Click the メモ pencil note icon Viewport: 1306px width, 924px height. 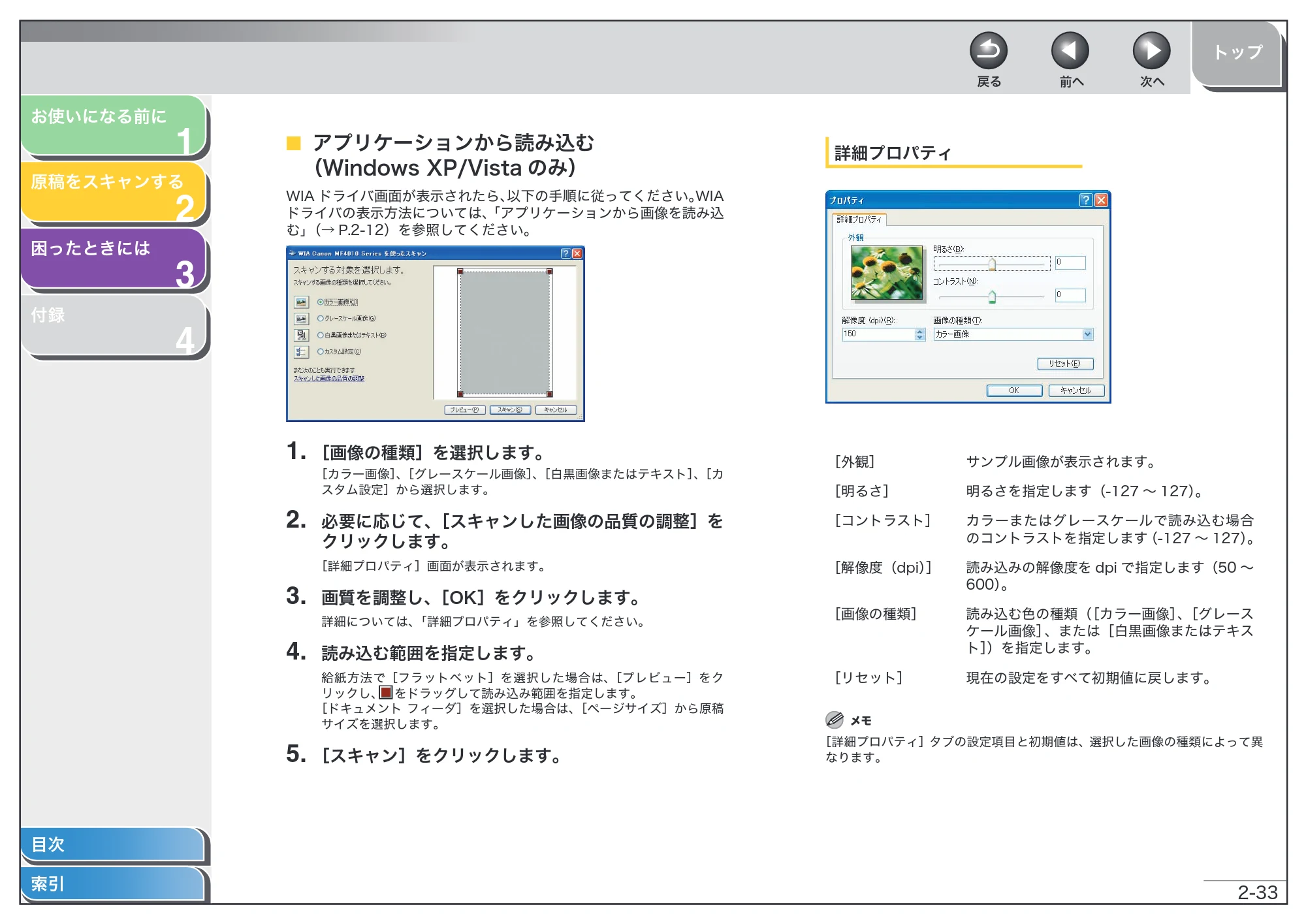[x=834, y=720]
